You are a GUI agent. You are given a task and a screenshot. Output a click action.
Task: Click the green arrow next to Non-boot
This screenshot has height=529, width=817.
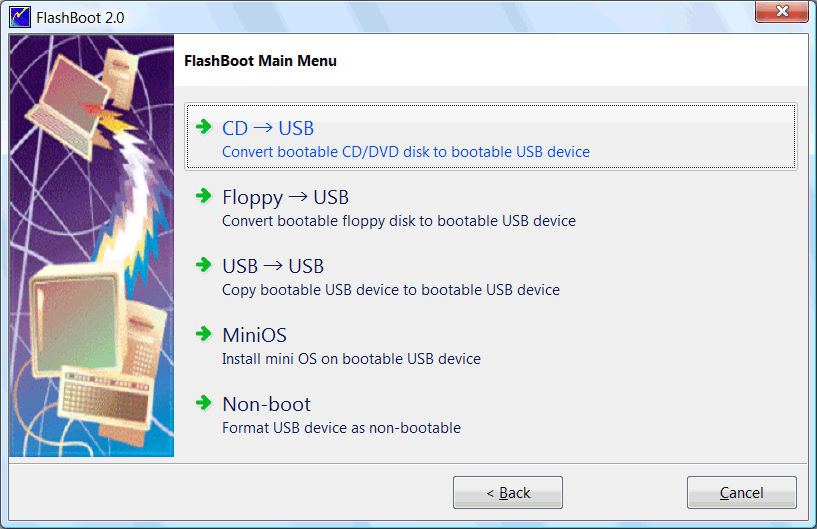tap(204, 403)
